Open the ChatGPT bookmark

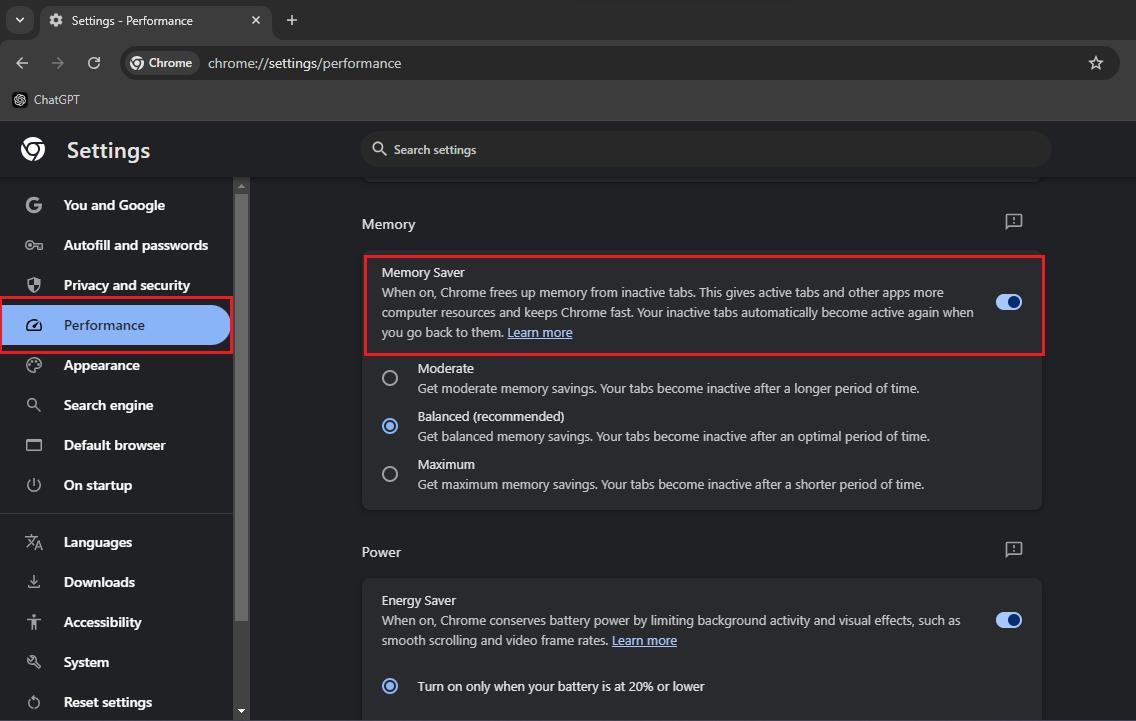click(x=46, y=100)
